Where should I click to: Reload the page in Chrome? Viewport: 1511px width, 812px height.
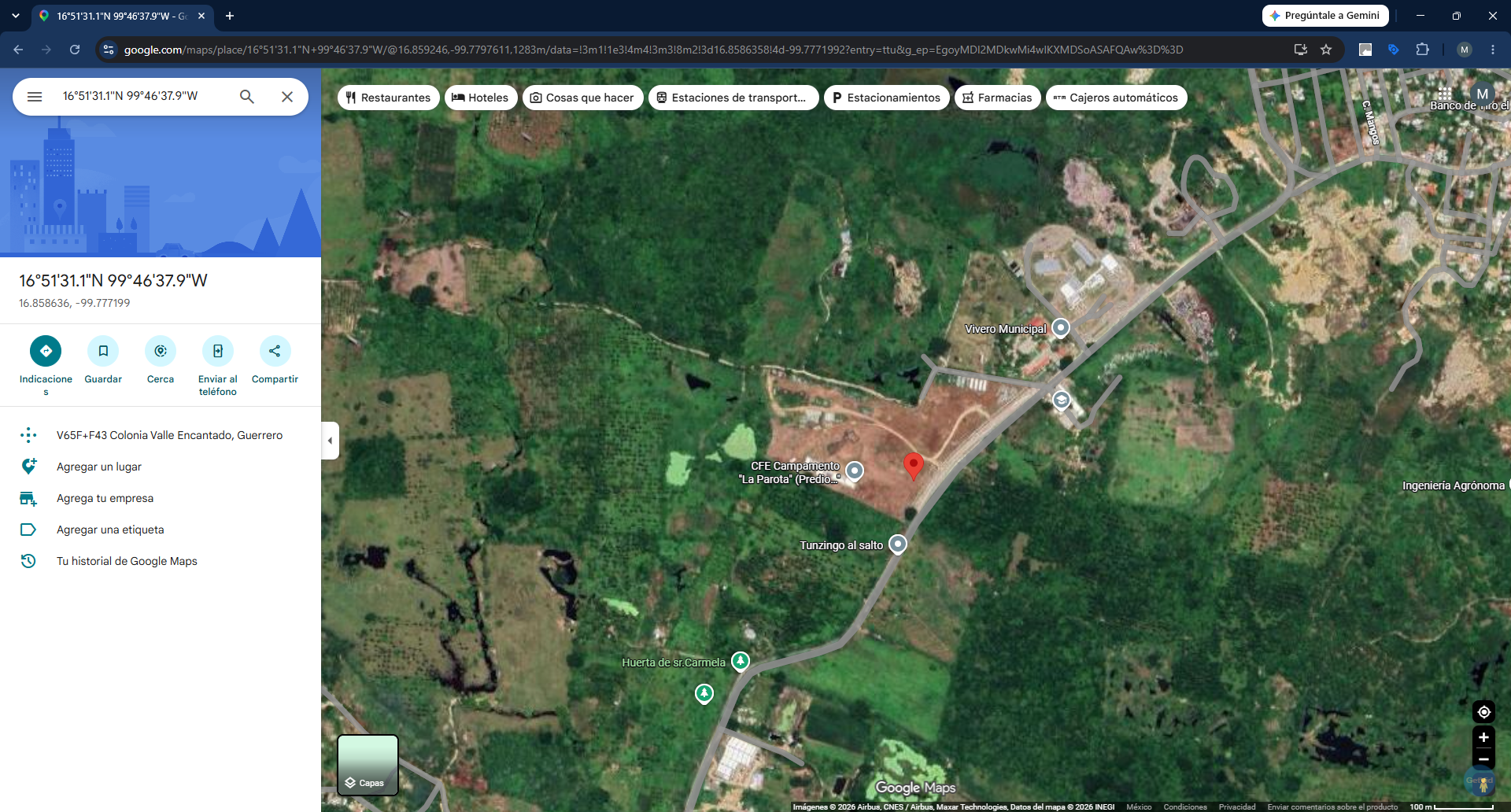pos(75,50)
